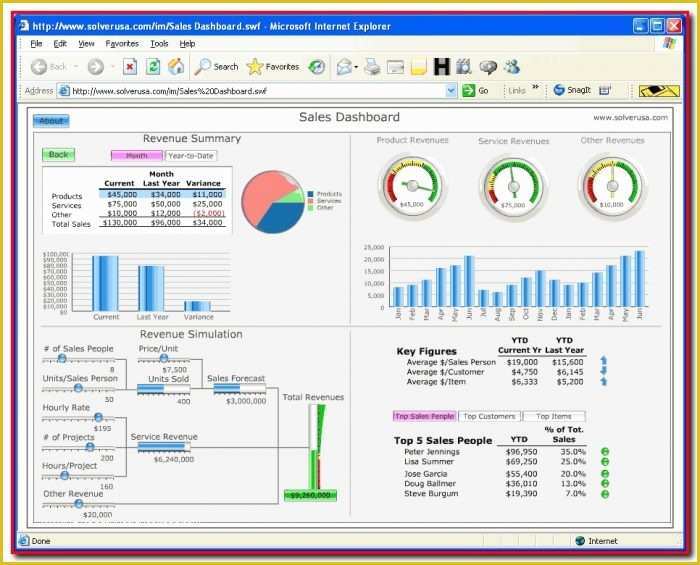Click the blue Products legend swatch

[311, 194]
